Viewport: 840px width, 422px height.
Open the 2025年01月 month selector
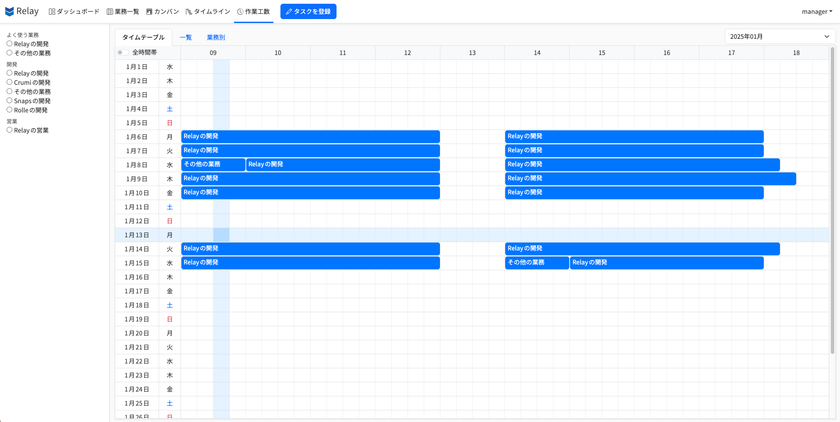[779, 36]
